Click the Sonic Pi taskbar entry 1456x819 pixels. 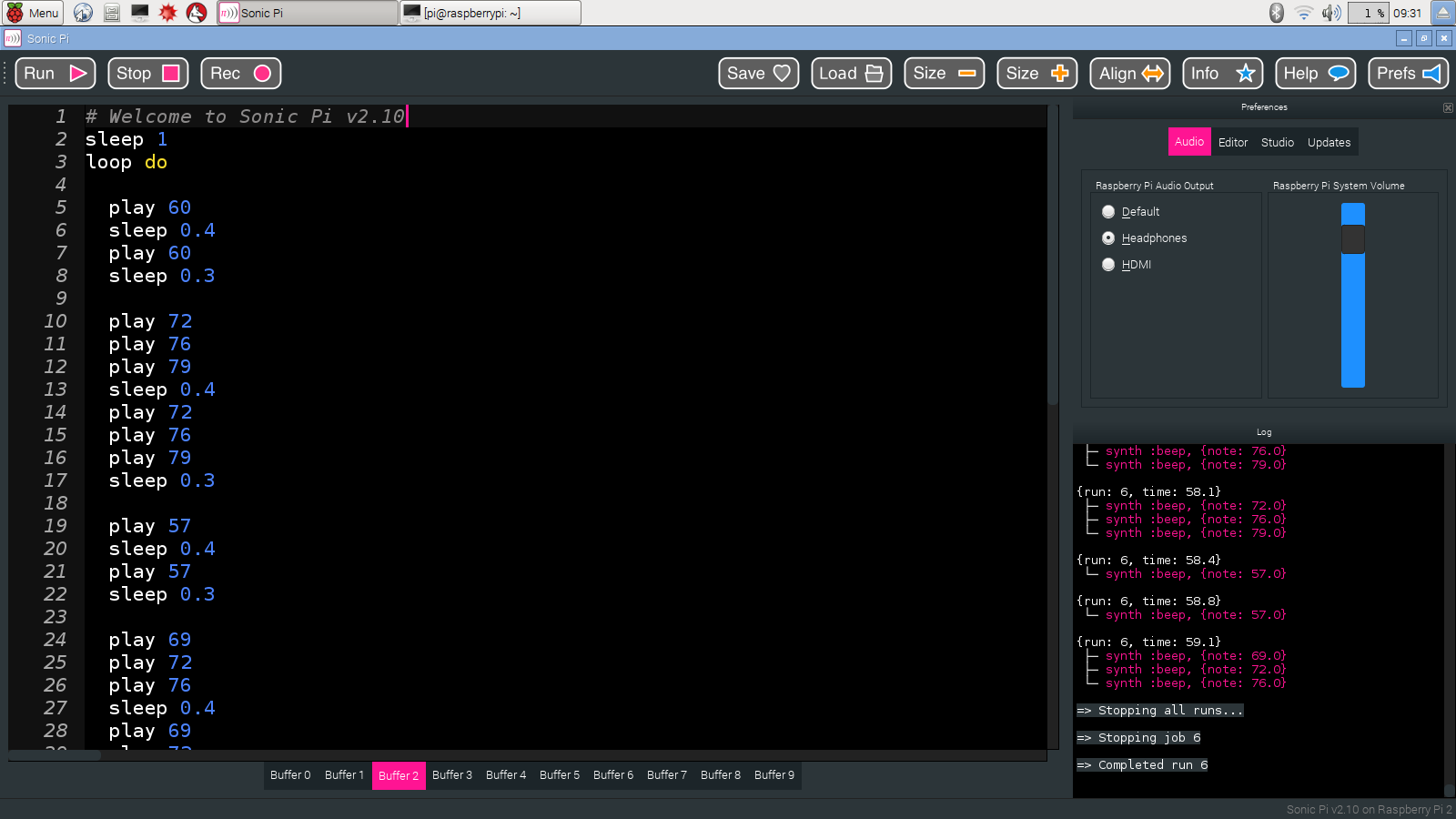(308, 13)
